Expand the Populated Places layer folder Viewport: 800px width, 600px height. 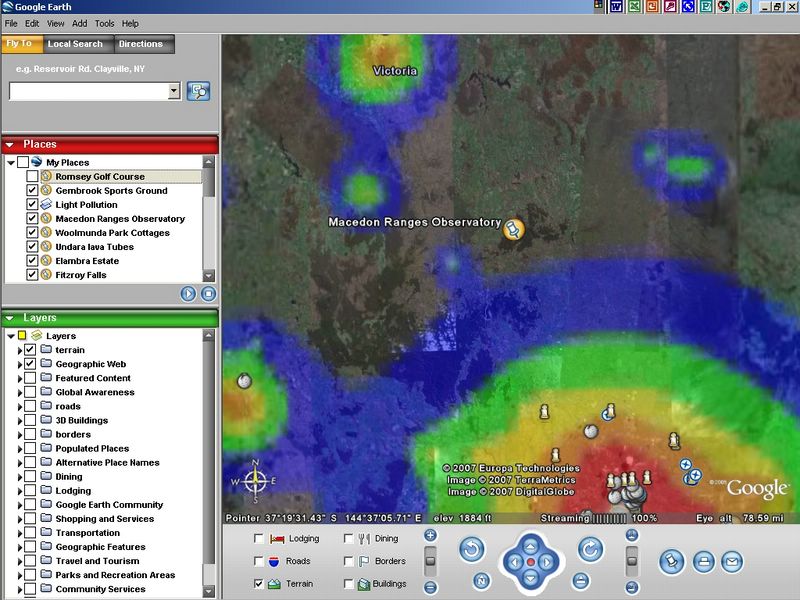[x=20, y=449]
